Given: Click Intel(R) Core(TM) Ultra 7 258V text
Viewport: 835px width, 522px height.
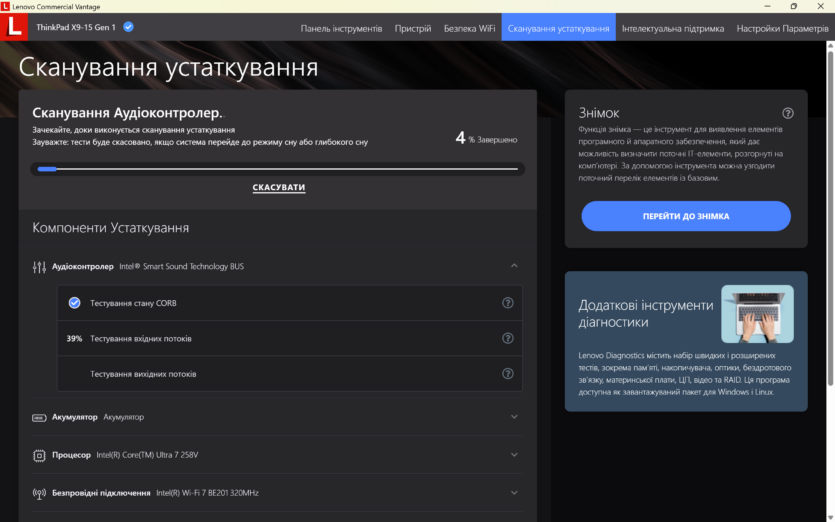Looking at the screenshot, I should [x=147, y=455].
